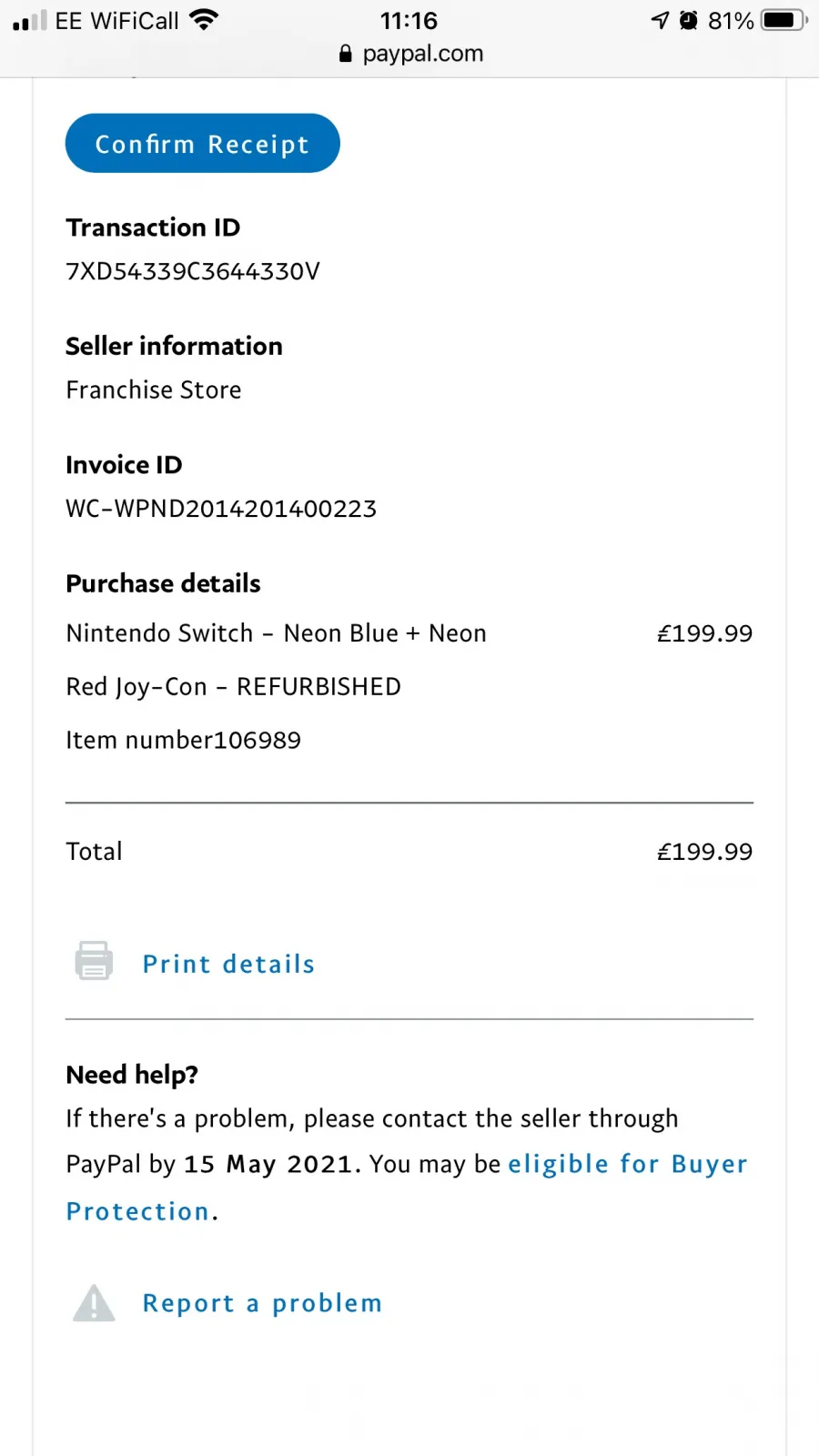
Task: Tap the location arrow status icon
Action: coord(661,20)
